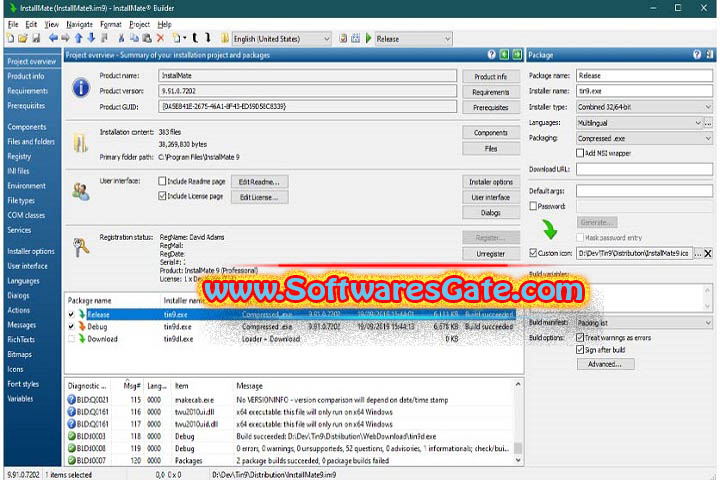Click the Copy toolbar icon
Image resolution: width=720 pixels, height=480 pixels.
(x=134, y=39)
